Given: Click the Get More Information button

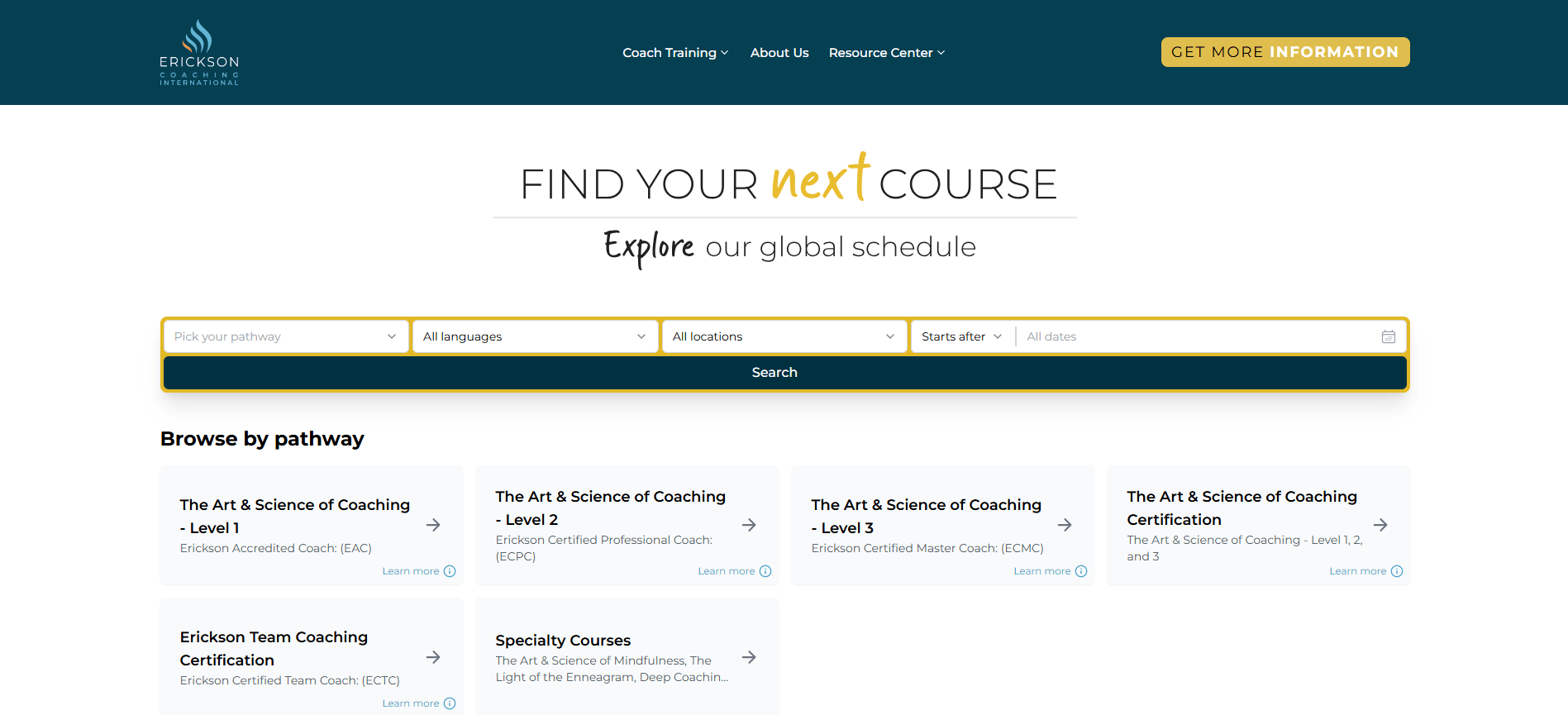Looking at the screenshot, I should click(1285, 52).
